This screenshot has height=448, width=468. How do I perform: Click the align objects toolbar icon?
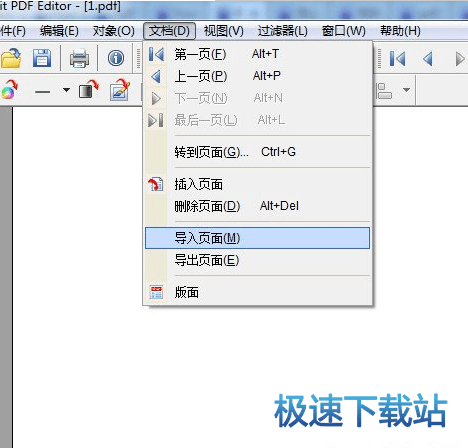tap(384, 91)
